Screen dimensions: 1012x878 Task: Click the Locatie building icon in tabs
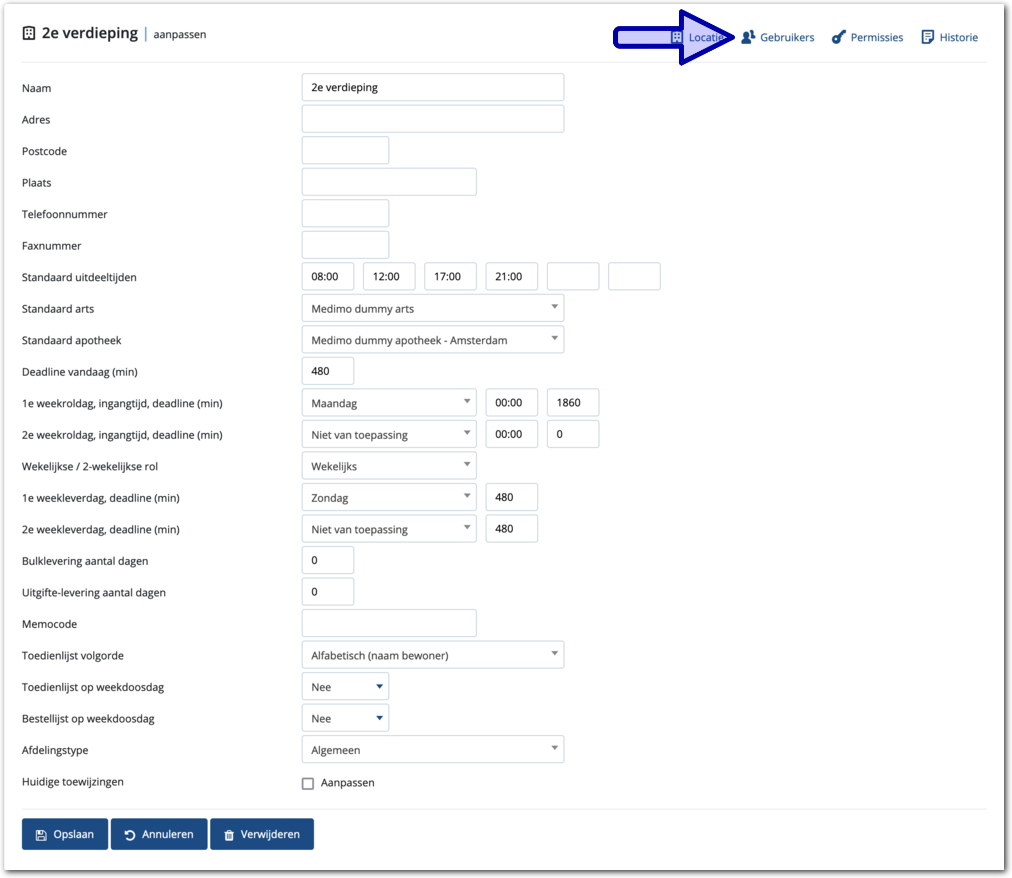pos(677,37)
